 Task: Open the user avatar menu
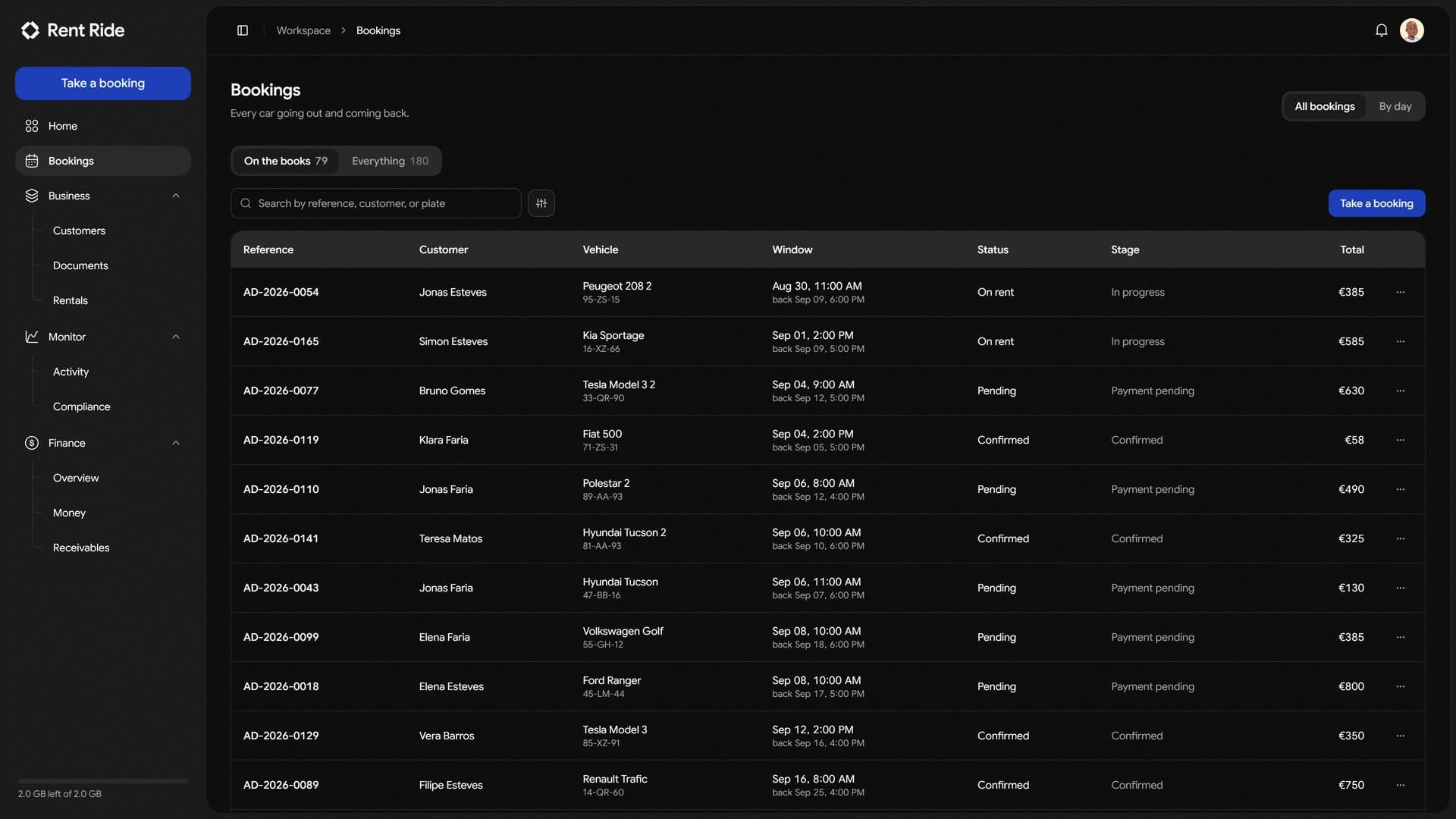pyautogui.click(x=1411, y=30)
